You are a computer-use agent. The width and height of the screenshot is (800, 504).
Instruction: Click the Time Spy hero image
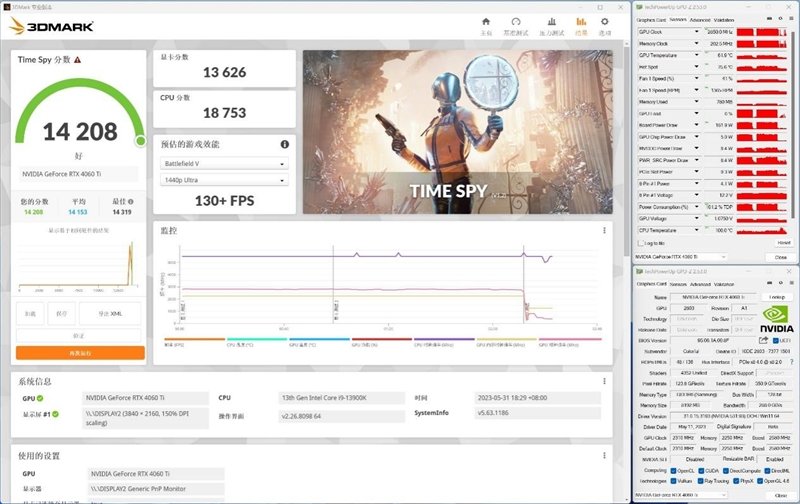[x=458, y=132]
